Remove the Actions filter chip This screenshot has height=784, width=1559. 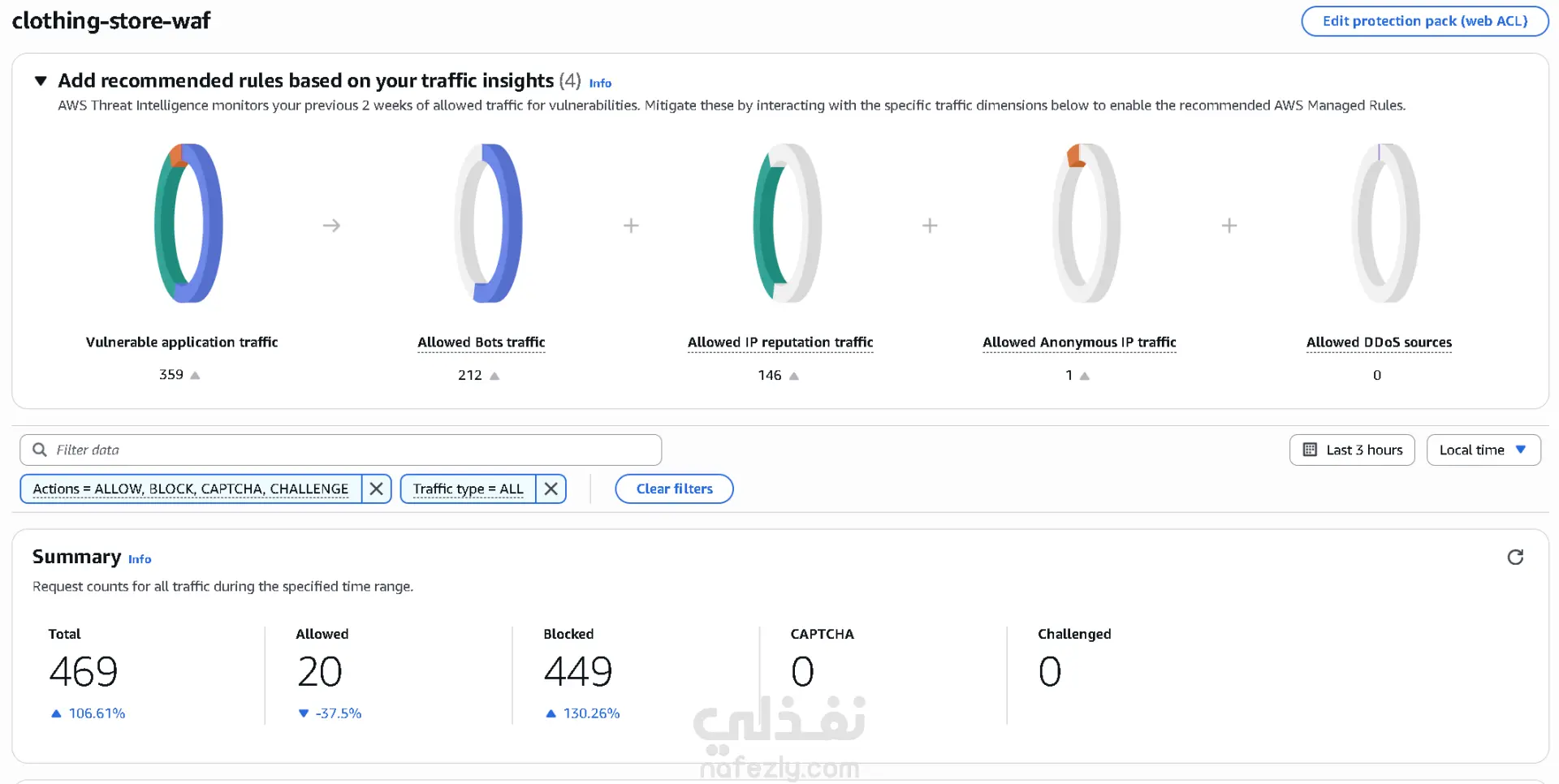pos(376,489)
